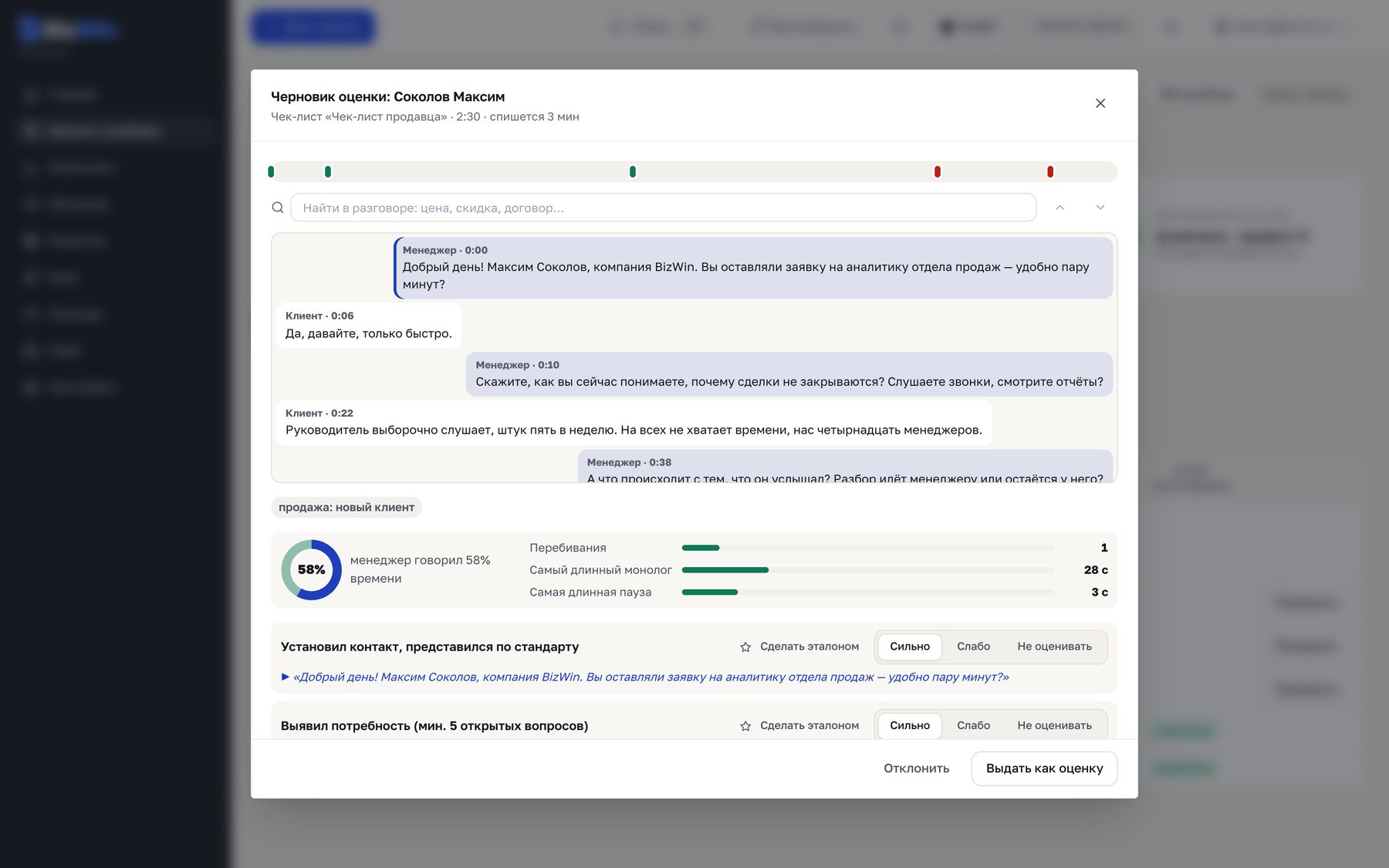Select last red marker on call timeline
The width and height of the screenshot is (1389, 868).
pos(1050,171)
